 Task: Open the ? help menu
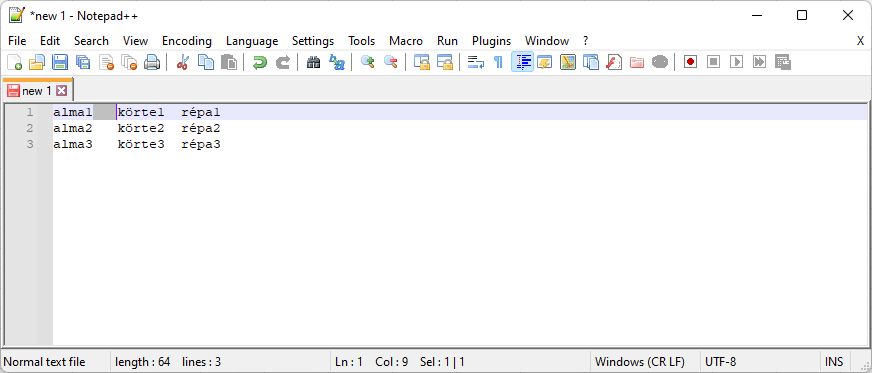pos(586,41)
